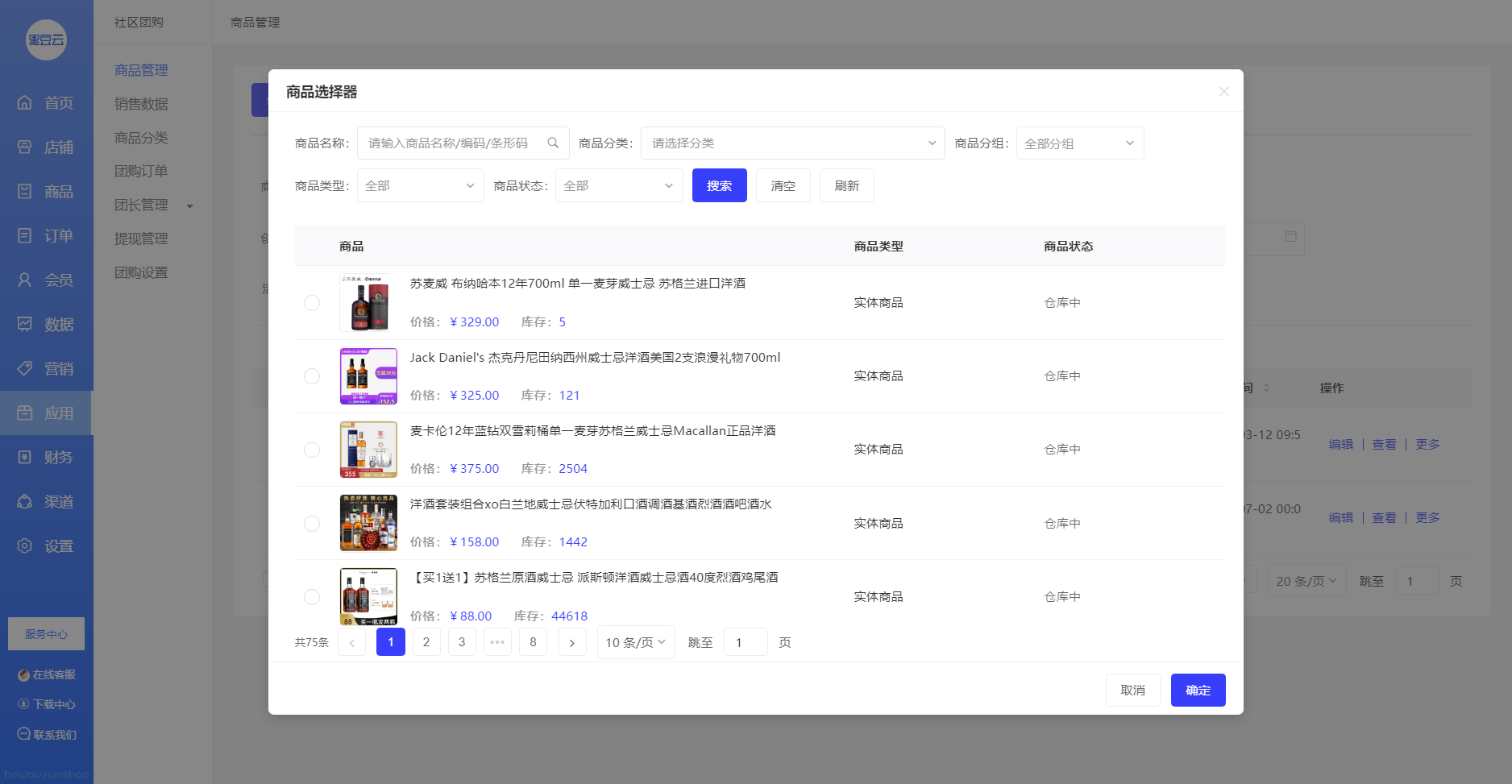
Task: Click the marketing (营销) tag icon
Action: tap(25, 368)
